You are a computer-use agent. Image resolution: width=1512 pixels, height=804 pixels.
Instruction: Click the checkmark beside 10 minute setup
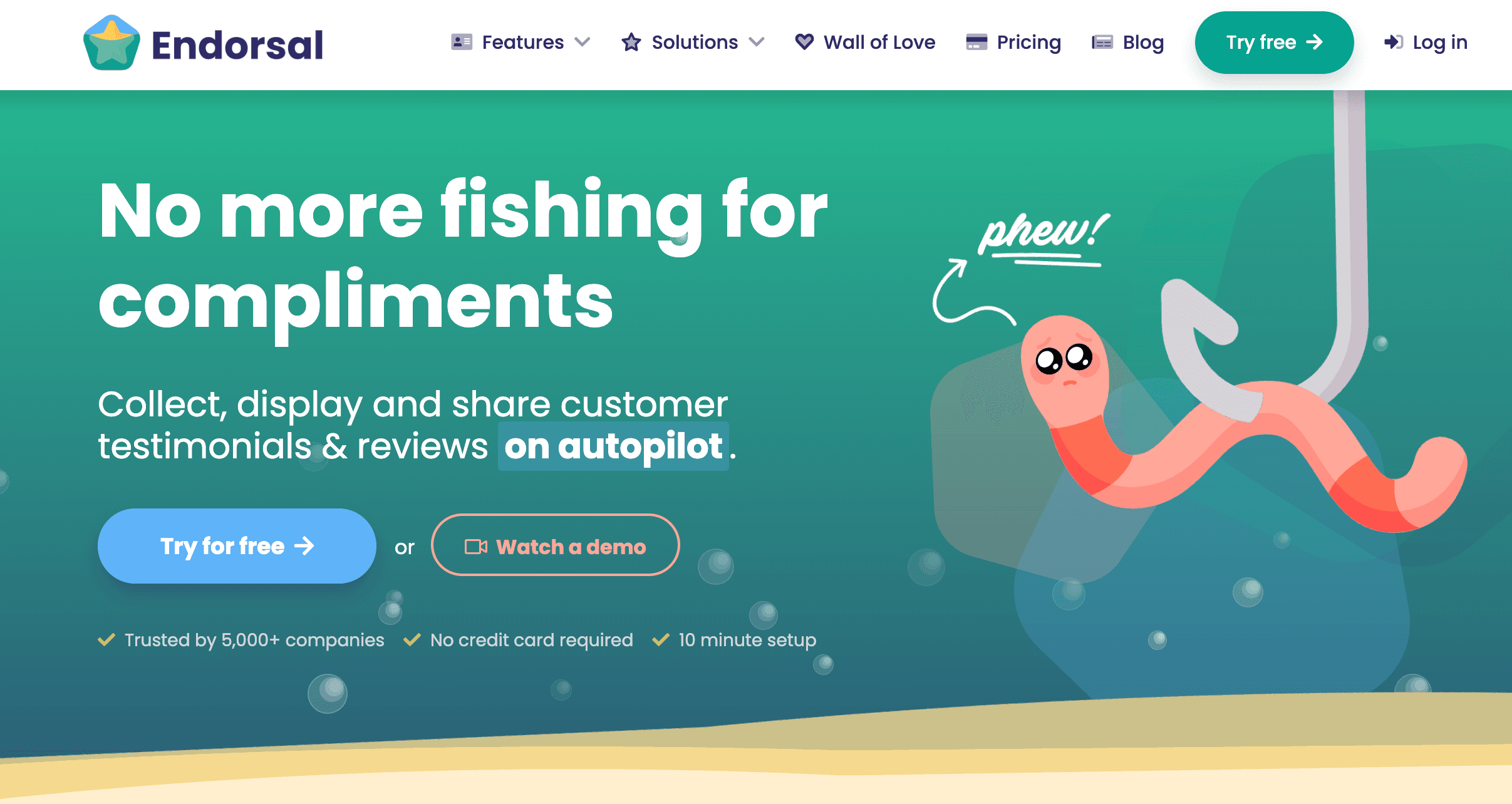point(661,639)
